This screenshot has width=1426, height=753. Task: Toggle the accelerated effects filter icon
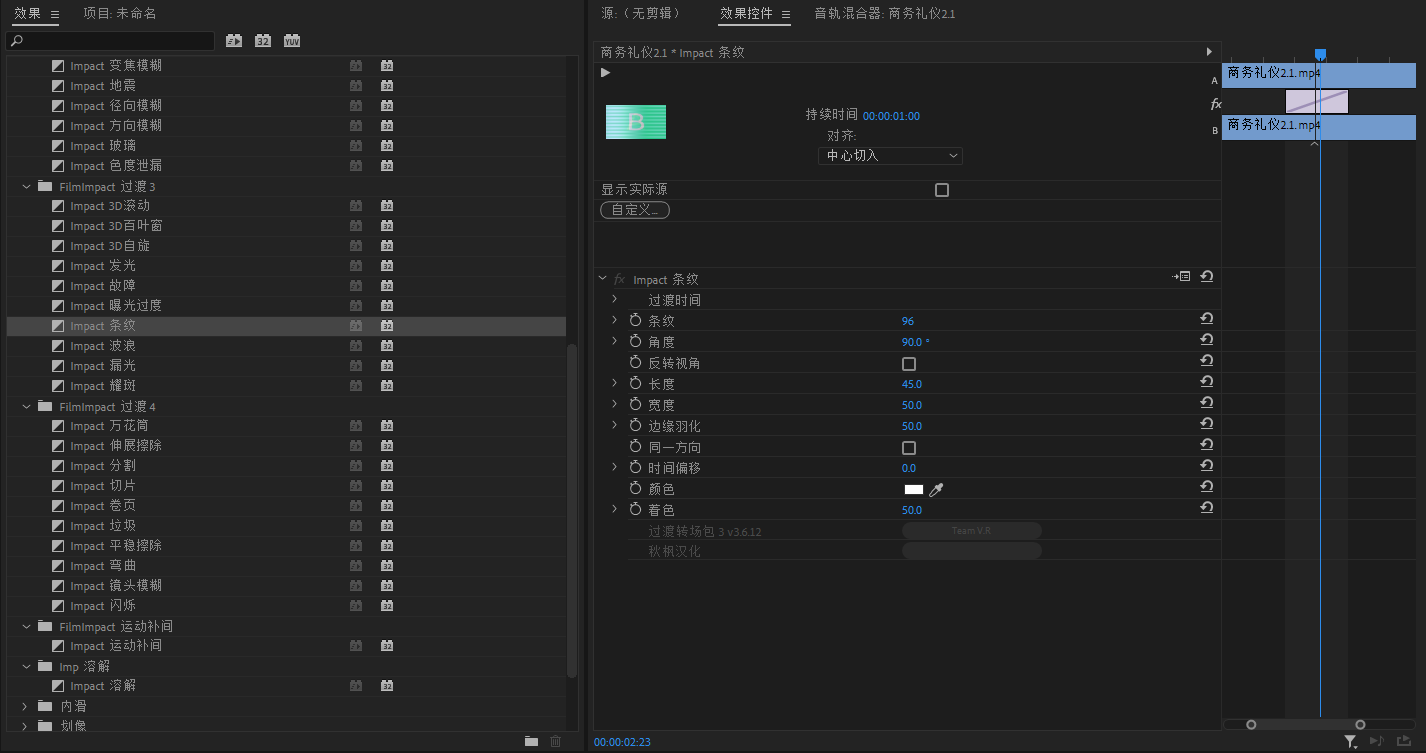(x=233, y=40)
